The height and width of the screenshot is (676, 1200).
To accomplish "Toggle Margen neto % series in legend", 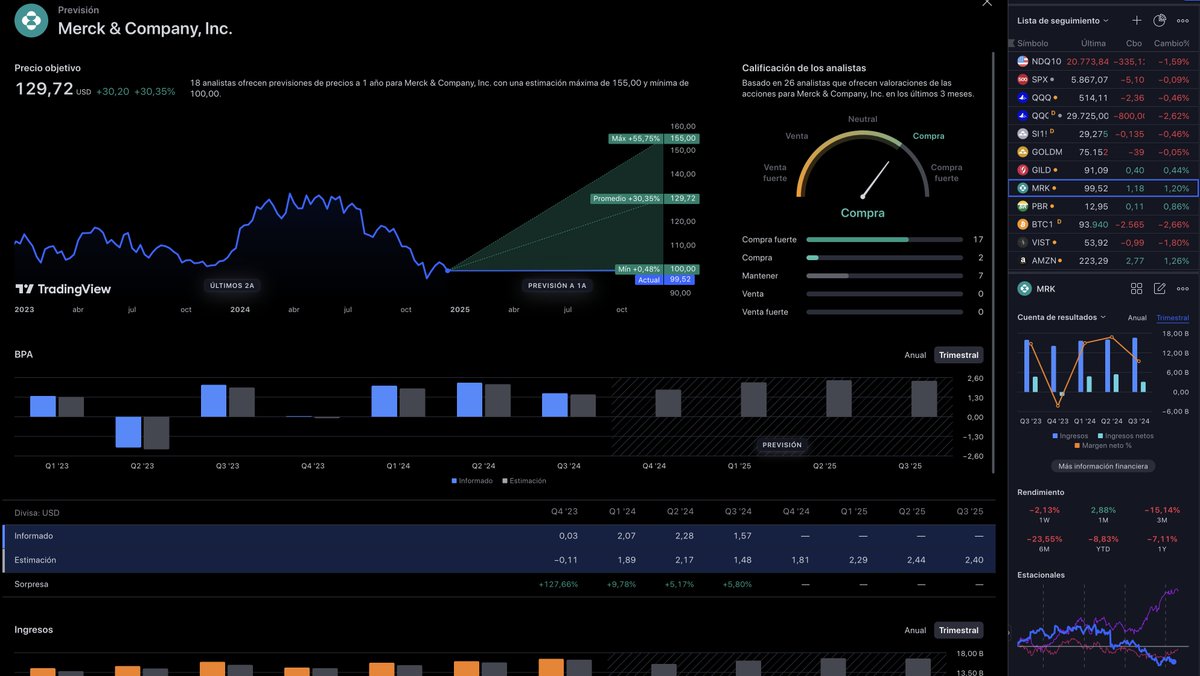I will coord(1104,445).
